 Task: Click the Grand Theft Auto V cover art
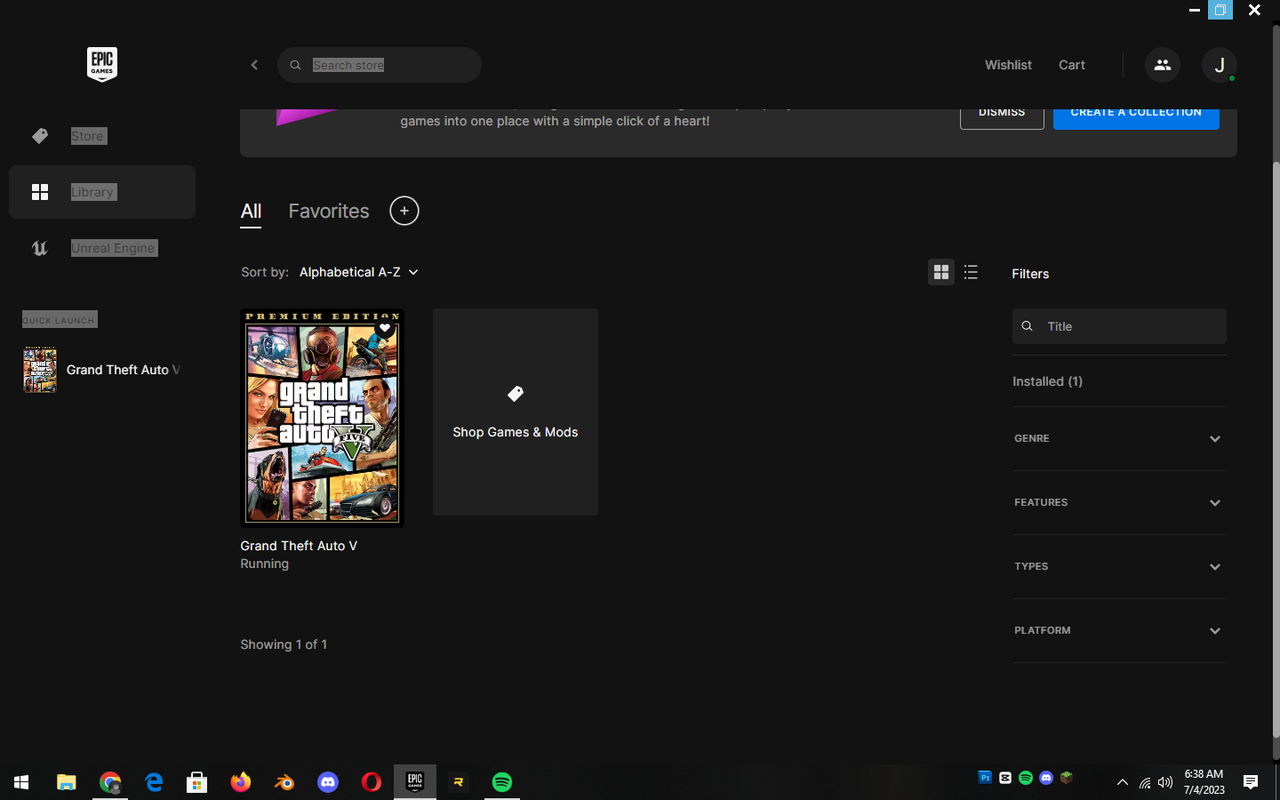[x=322, y=417]
